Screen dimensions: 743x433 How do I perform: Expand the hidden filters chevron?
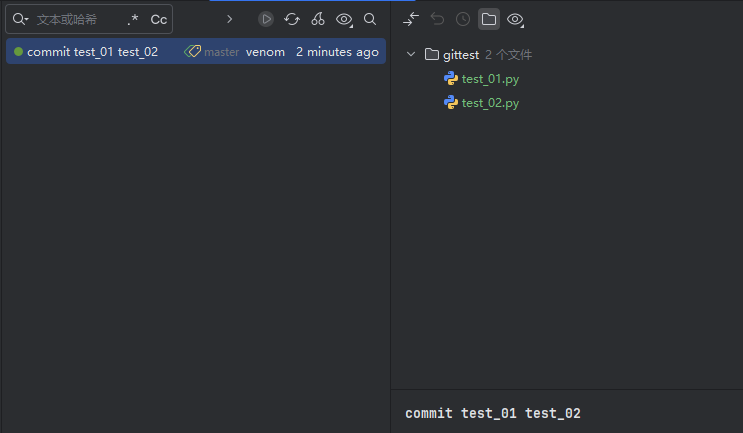click(x=230, y=19)
